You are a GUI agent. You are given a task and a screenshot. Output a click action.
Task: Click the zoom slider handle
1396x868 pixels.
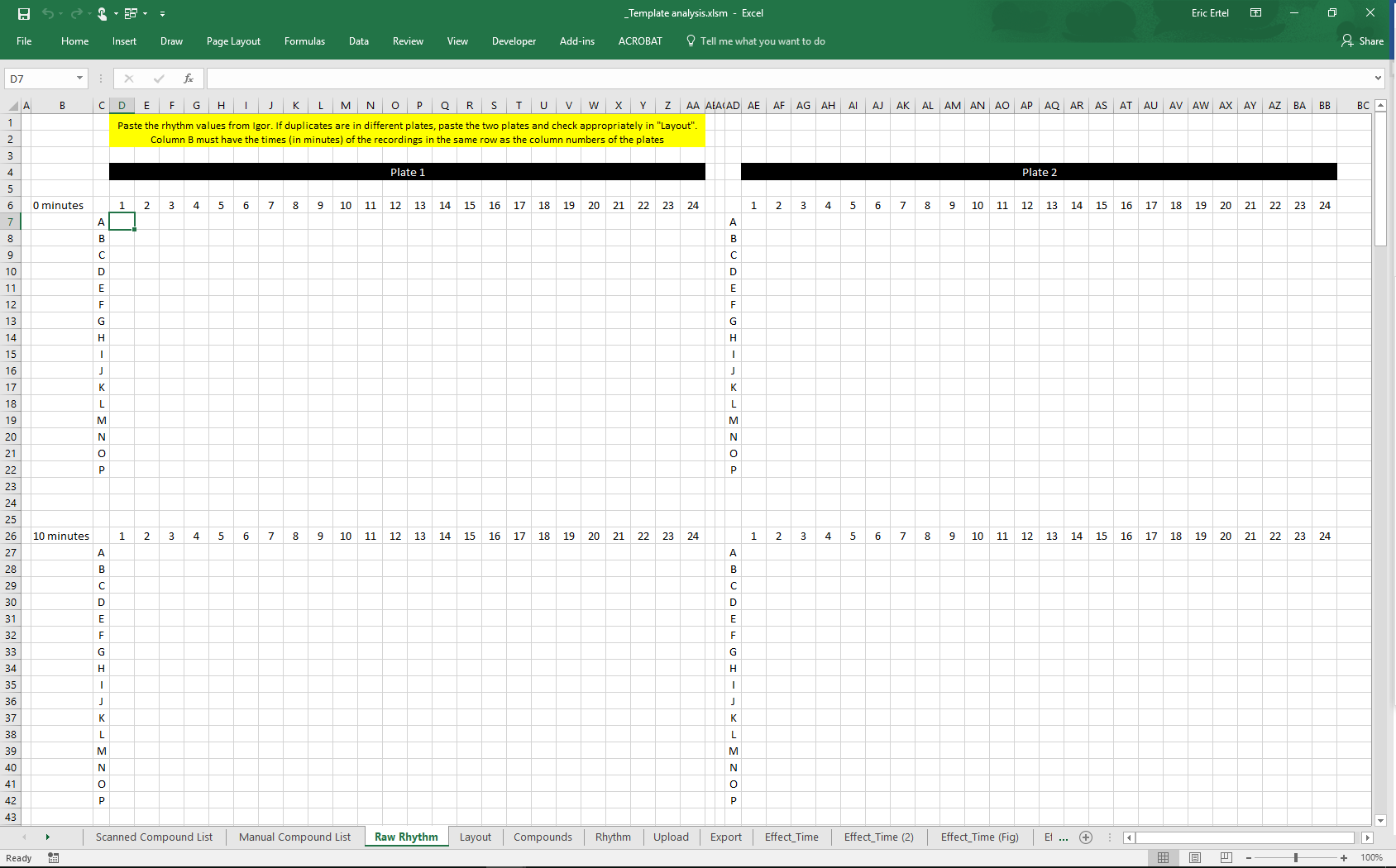(1296, 858)
